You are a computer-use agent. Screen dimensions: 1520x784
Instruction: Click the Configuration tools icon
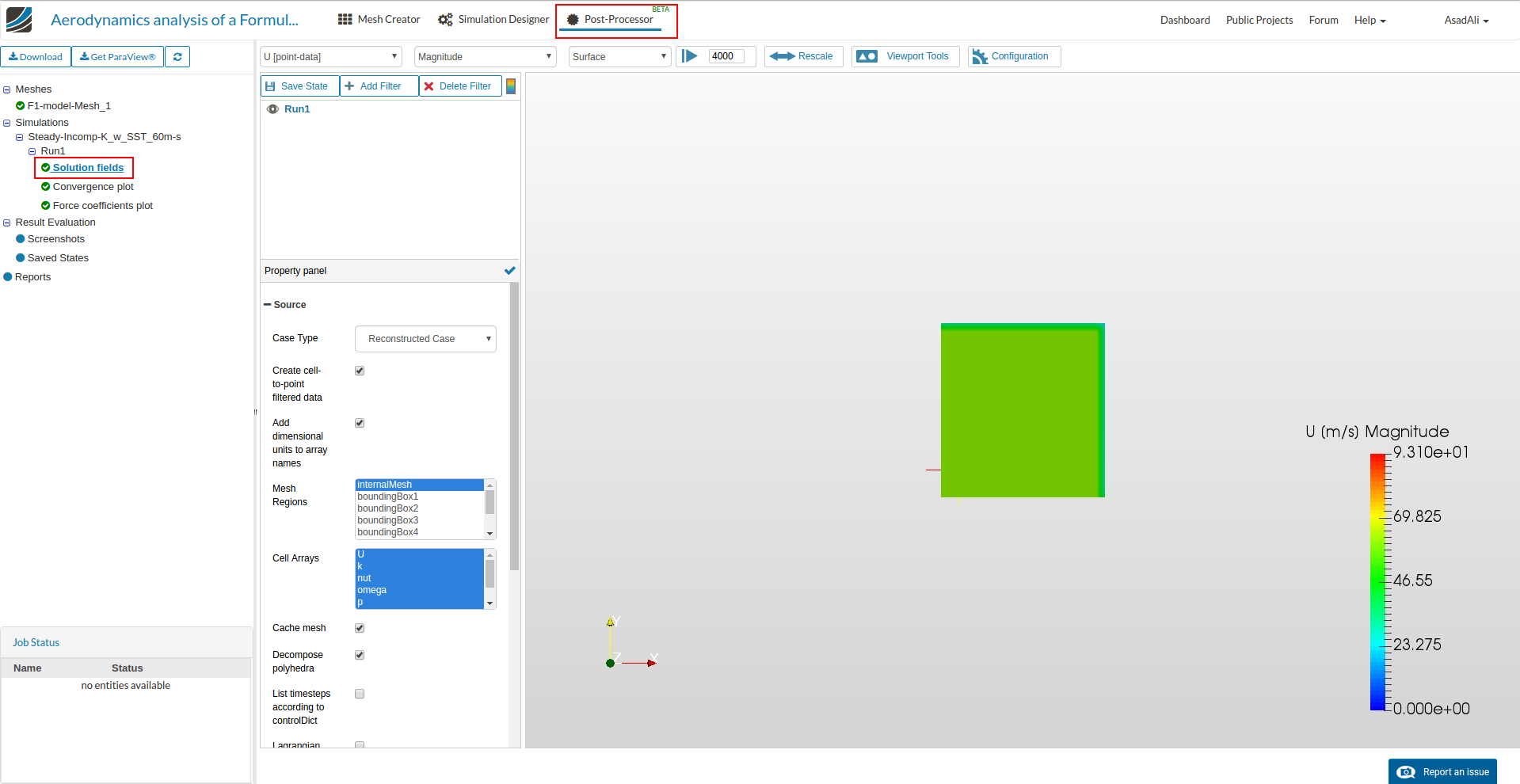tap(980, 56)
